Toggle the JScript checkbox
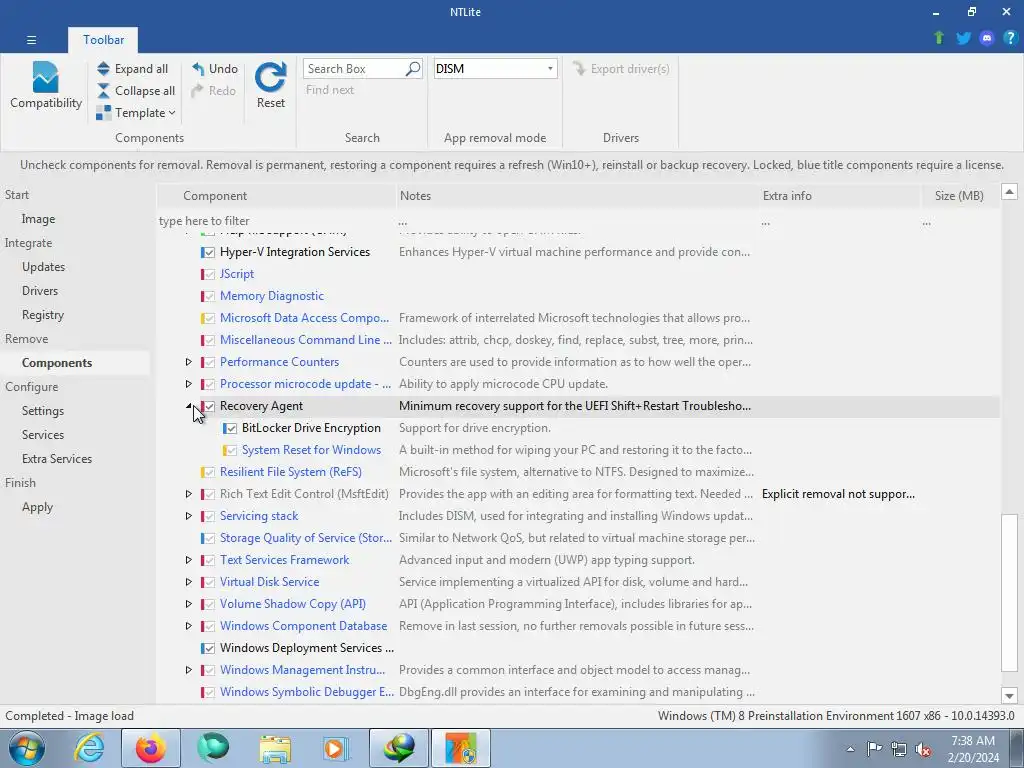 coord(209,275)
